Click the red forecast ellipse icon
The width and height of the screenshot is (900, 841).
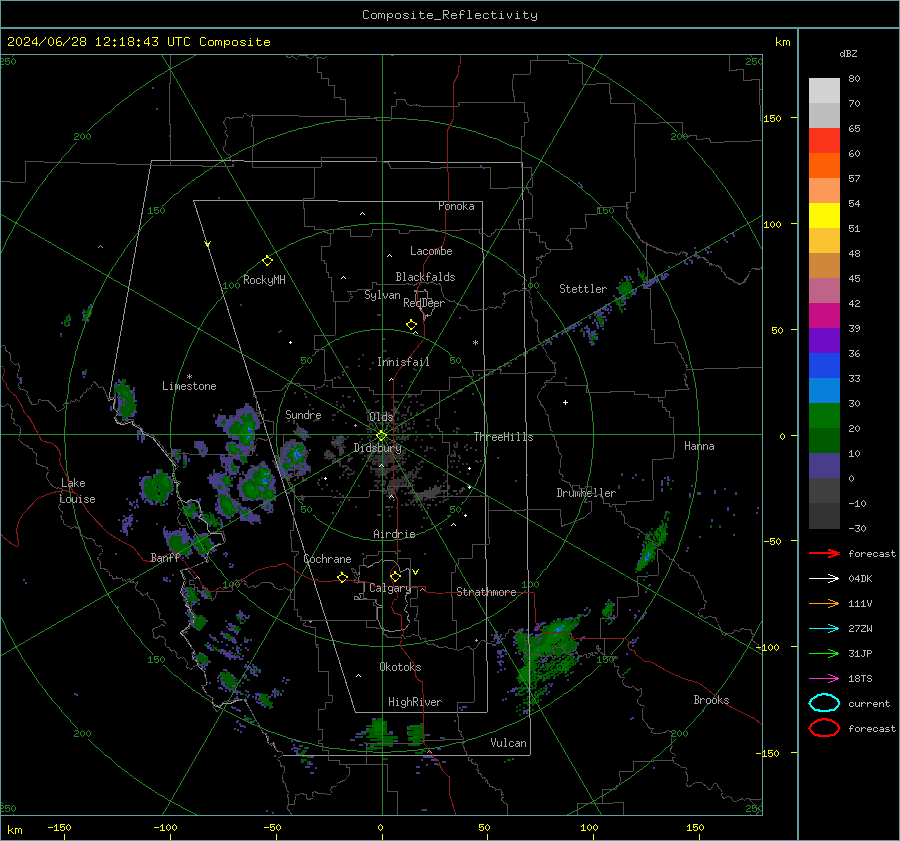coord(824,728)
